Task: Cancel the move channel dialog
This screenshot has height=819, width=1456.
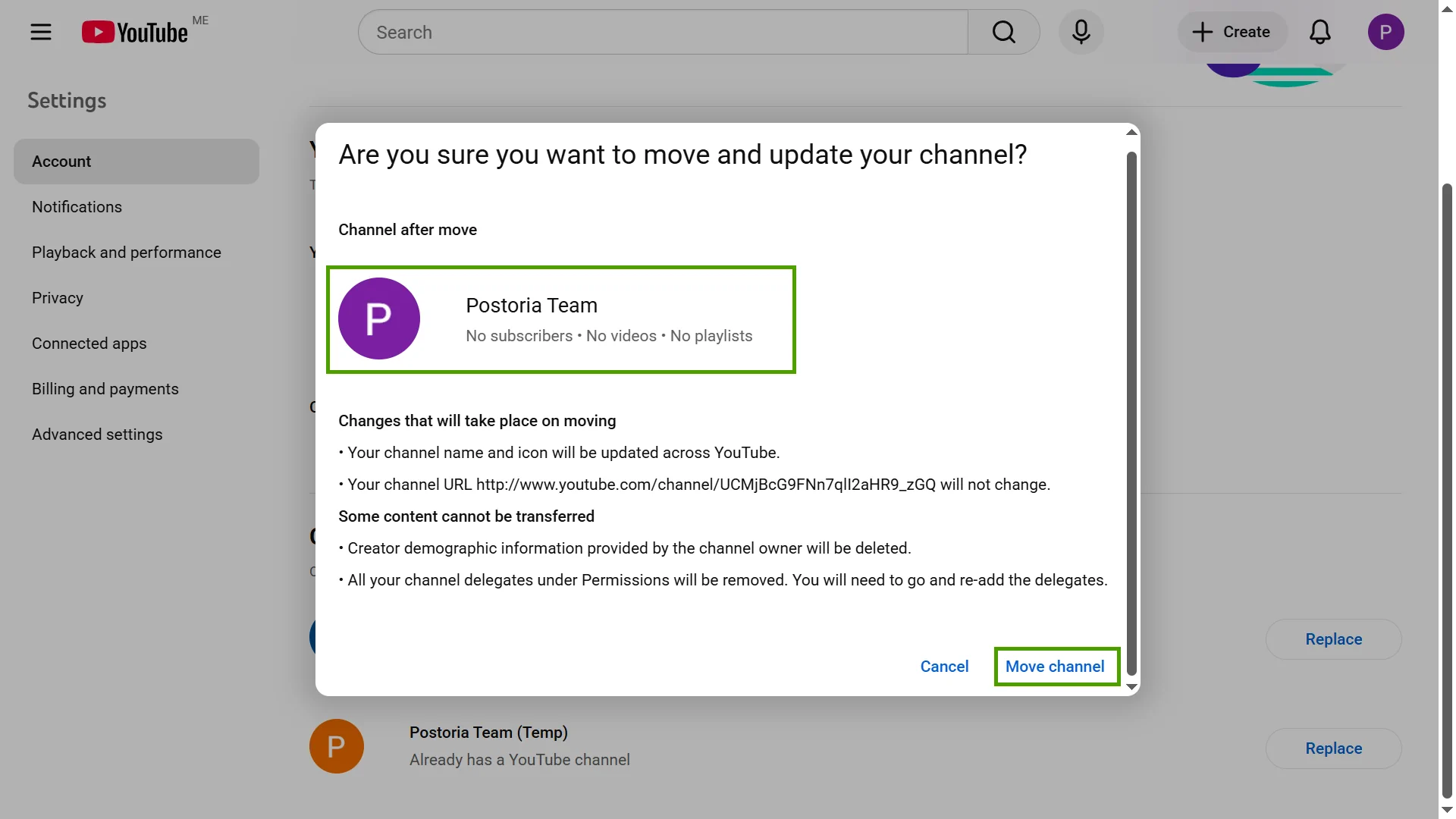Action: click(944, 666)
